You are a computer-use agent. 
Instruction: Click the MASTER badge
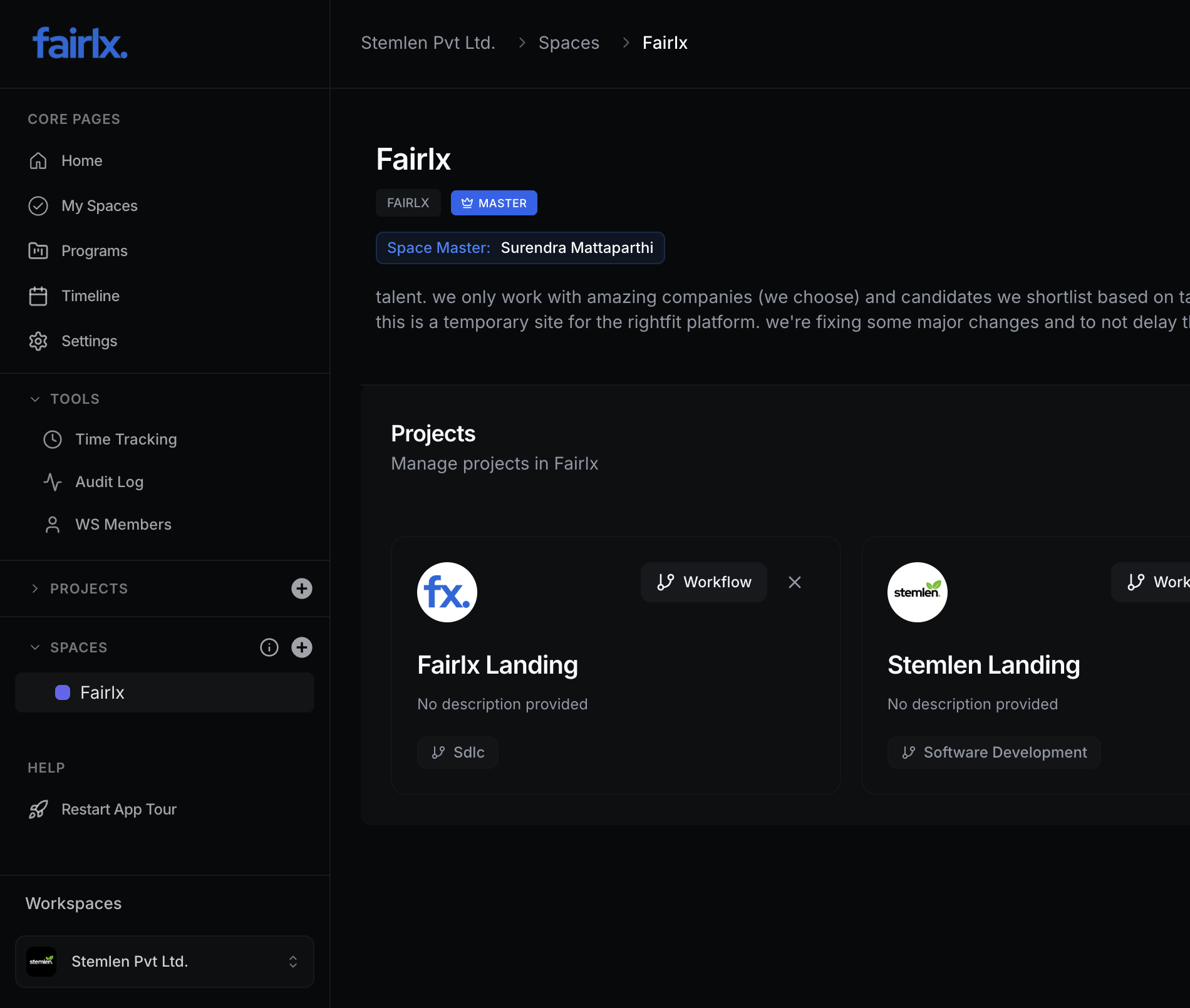[x=494, y=203]
